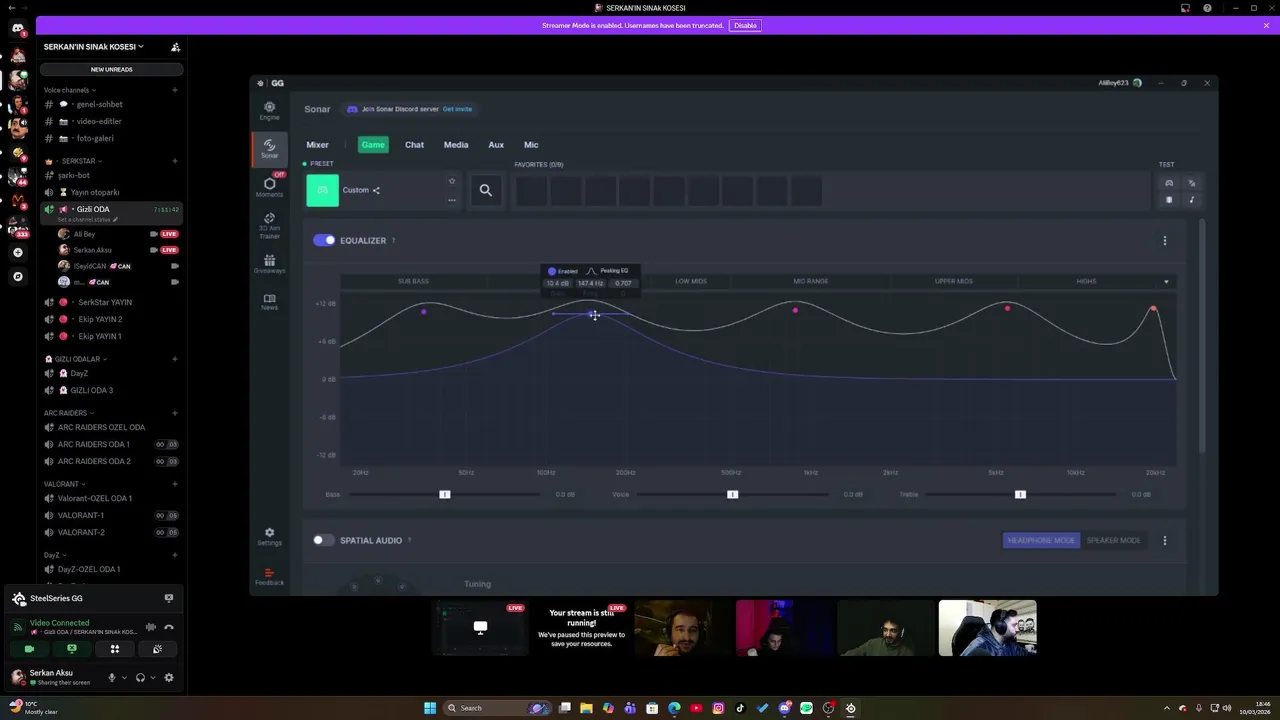Image resolution: width=1280 pixels, height=720 pixels.
Task: Open Discord soundboard button
Action: point(158,649)
